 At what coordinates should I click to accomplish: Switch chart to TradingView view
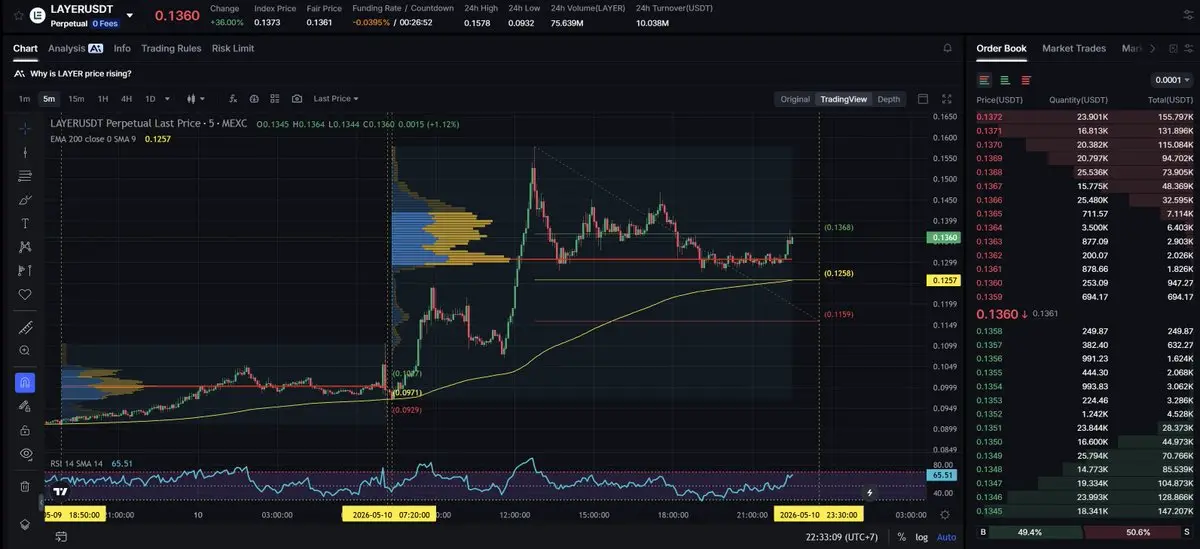(843, 99)
